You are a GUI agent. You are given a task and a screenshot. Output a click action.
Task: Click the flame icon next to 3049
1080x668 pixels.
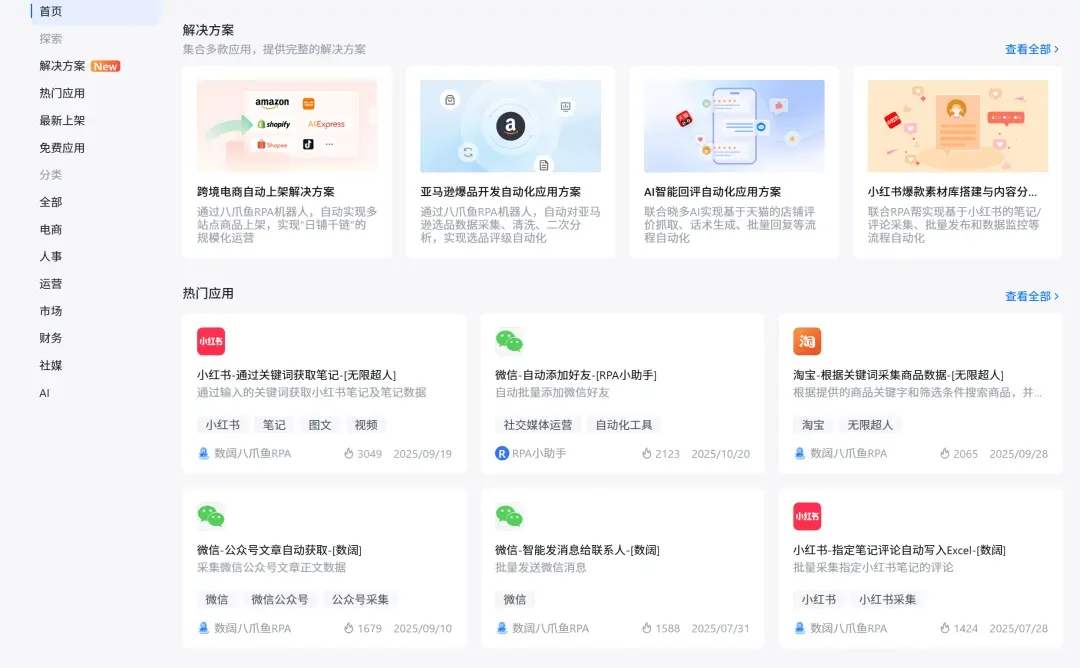(x=349, y=453)
